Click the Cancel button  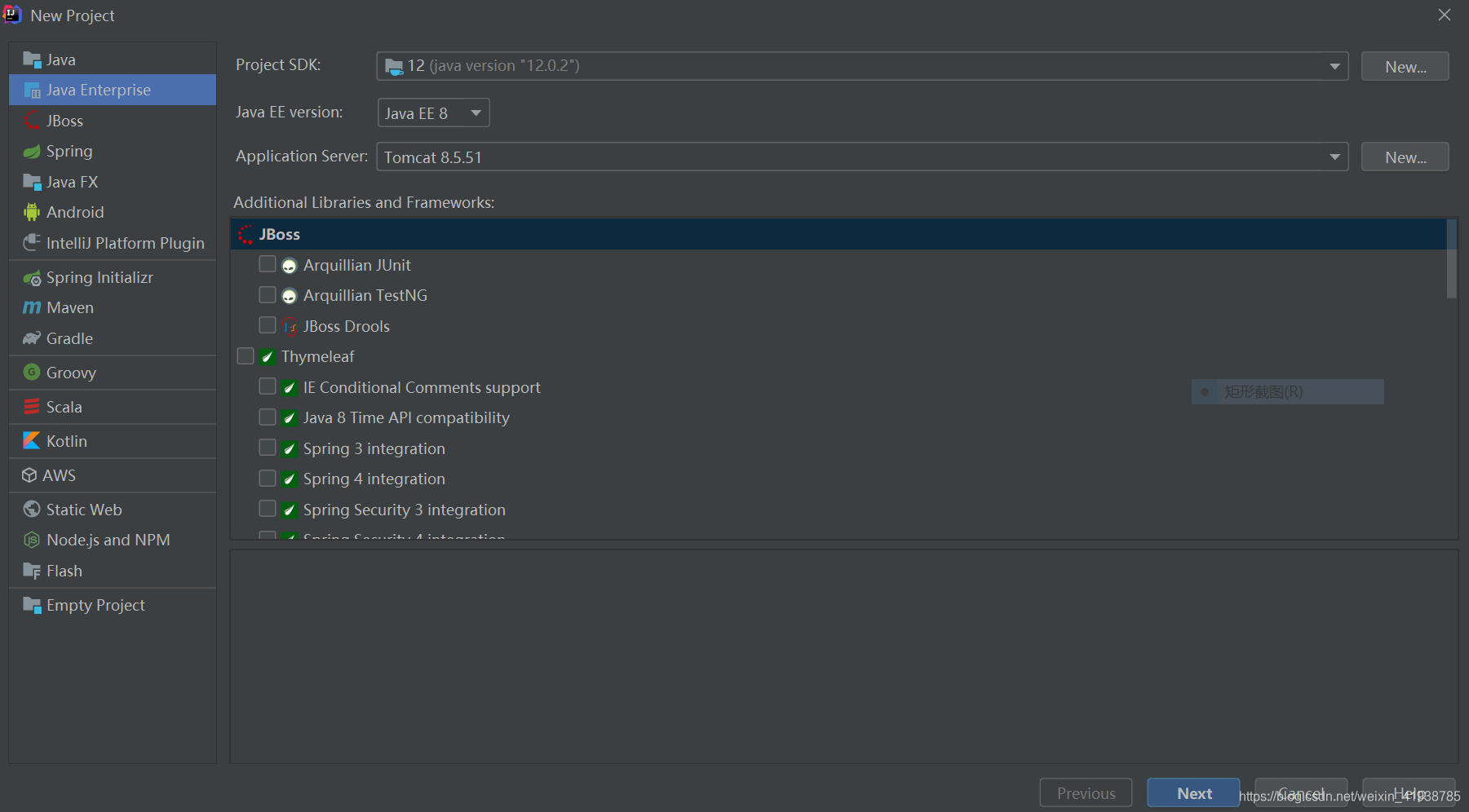1301,792
